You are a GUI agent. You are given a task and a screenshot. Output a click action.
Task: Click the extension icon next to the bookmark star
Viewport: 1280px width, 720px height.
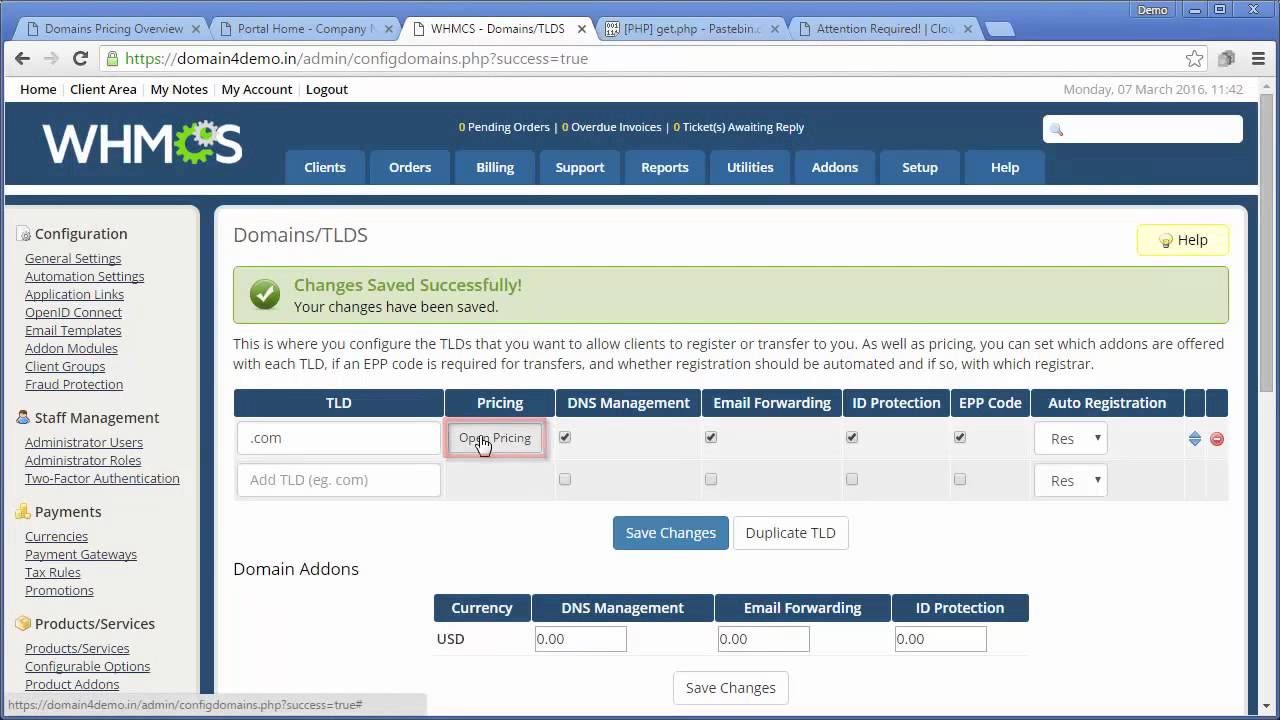[x=1226, y=58]
